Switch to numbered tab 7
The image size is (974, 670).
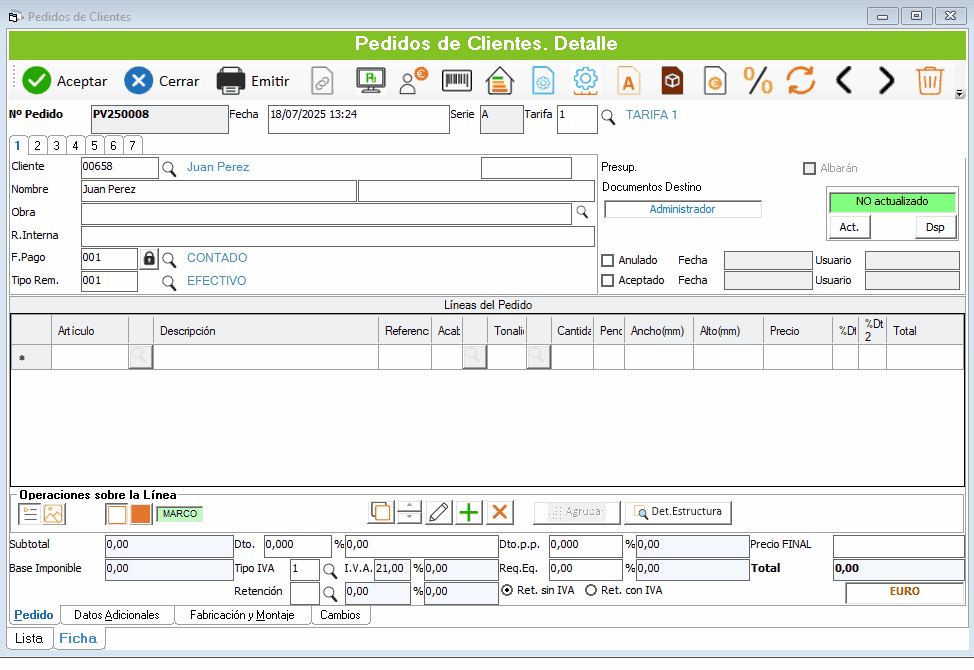132,145
